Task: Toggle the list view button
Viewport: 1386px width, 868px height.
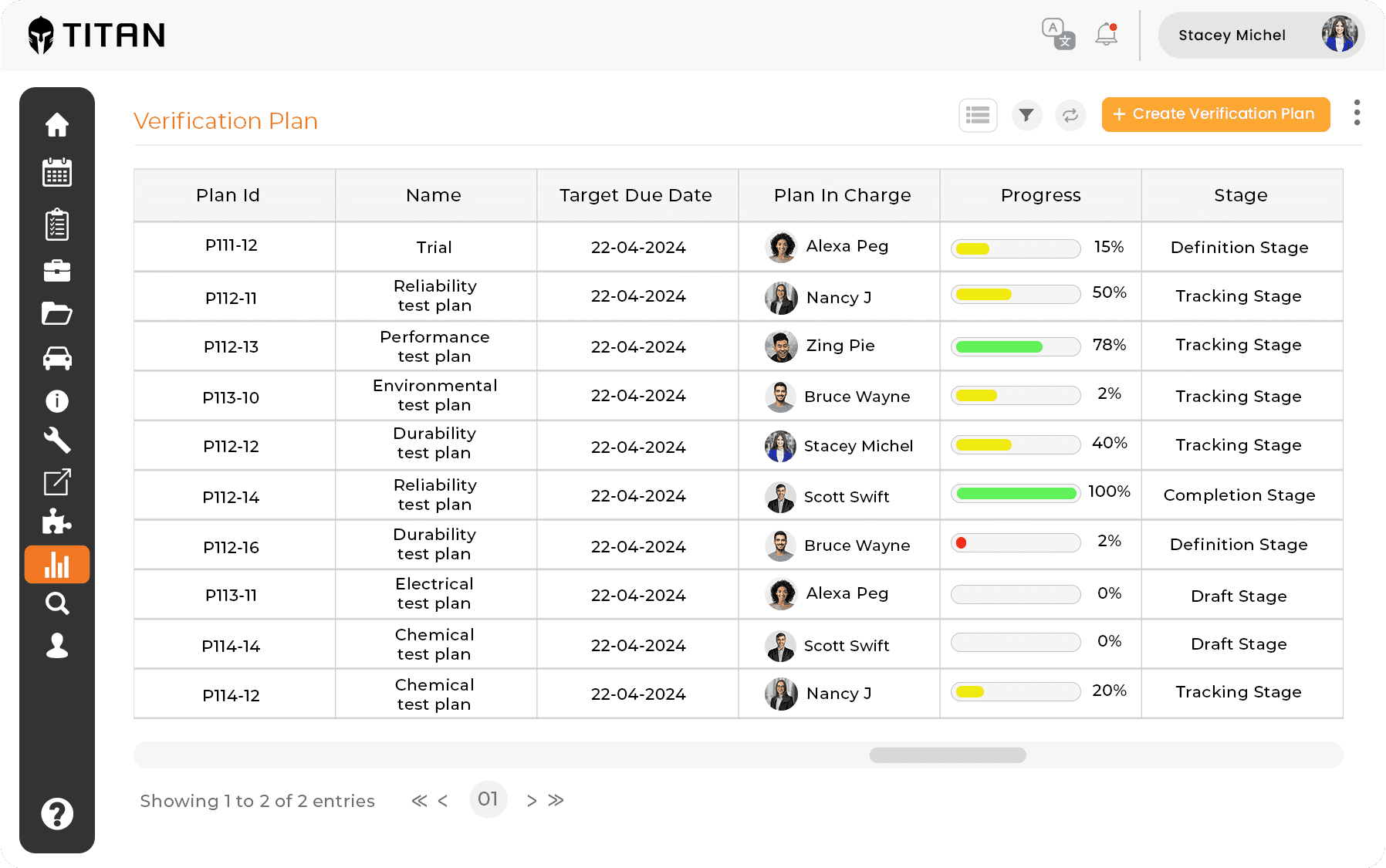Action: tap(978, 115)
